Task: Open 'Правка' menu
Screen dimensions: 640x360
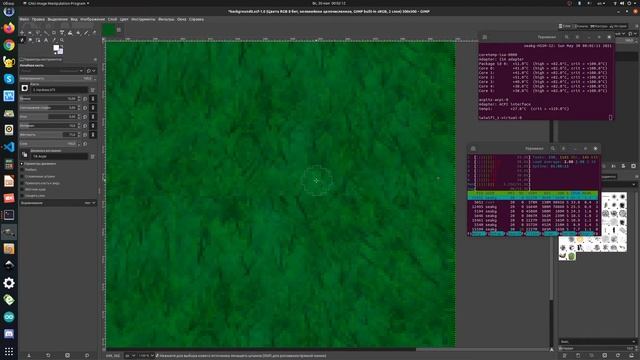Action: pos(38,19)
